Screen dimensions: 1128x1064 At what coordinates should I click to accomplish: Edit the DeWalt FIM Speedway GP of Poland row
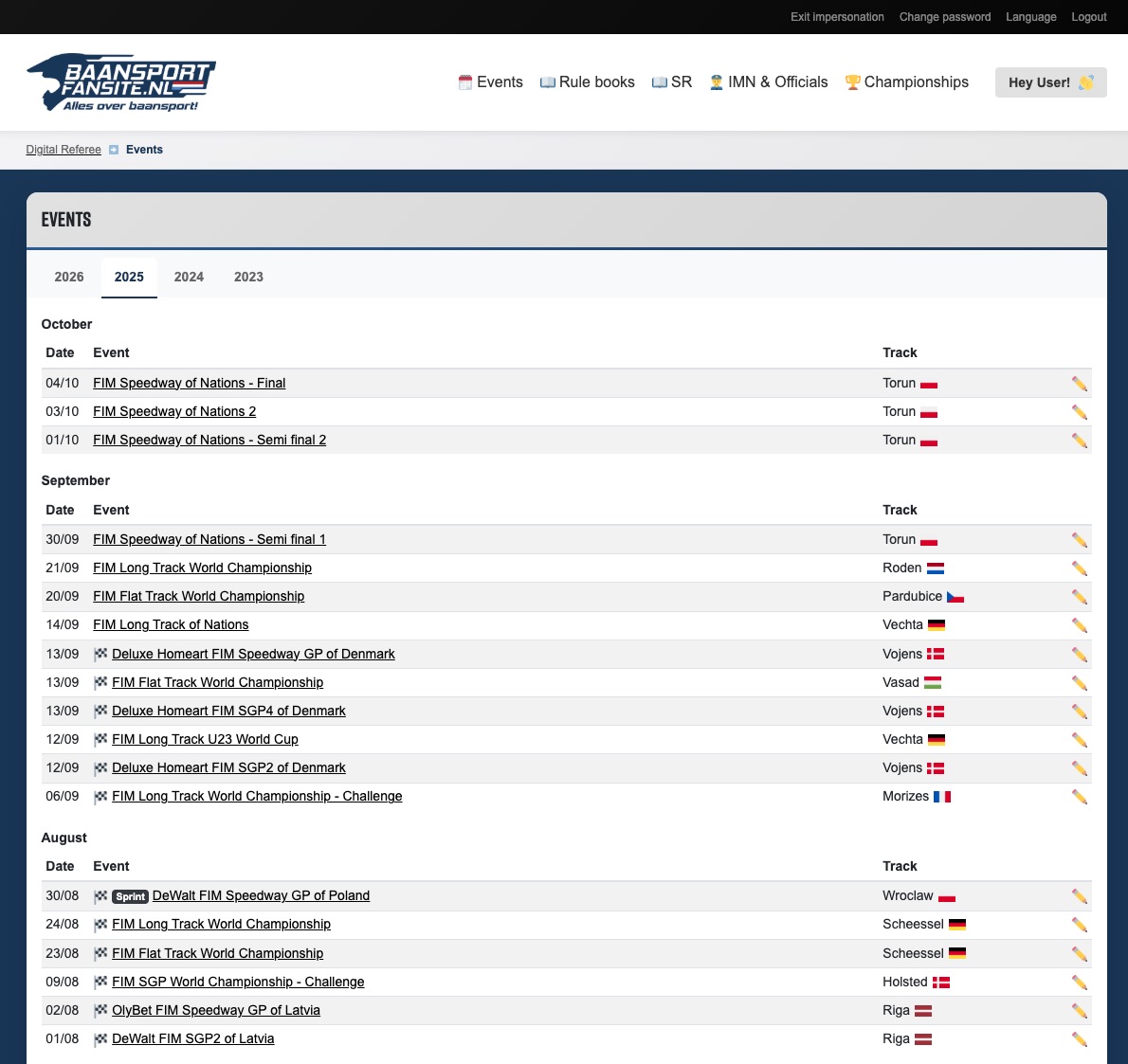[x=1079, y=896]
